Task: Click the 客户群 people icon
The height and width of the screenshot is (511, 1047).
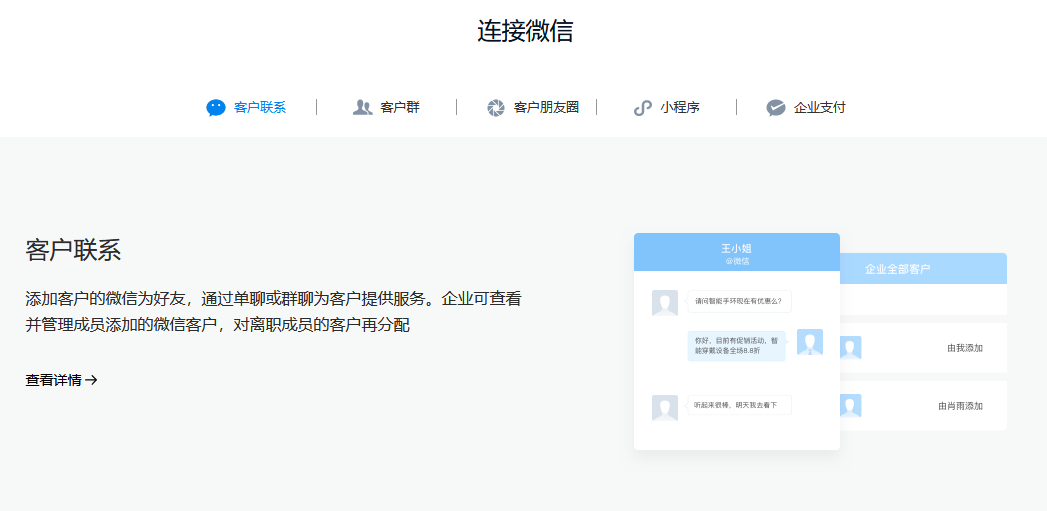Action: point(362,108)
